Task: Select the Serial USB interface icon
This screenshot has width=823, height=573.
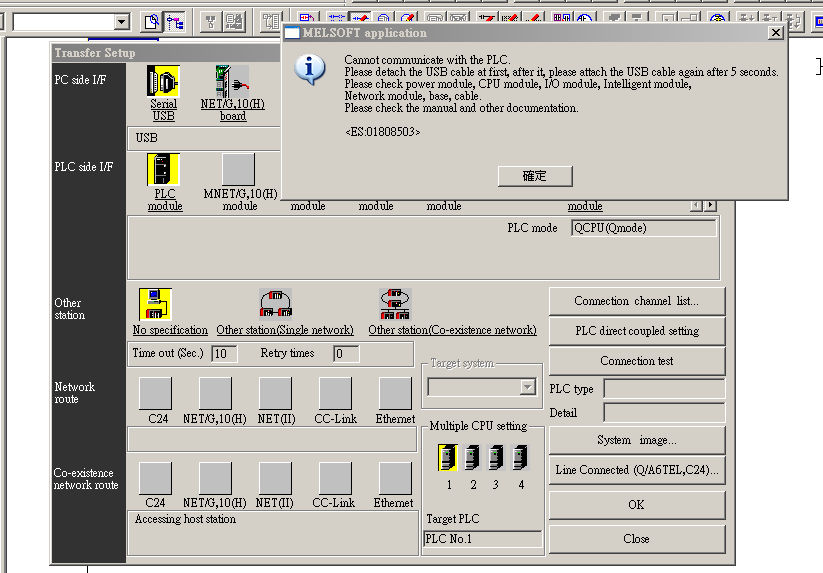Action: pos(163,81)
